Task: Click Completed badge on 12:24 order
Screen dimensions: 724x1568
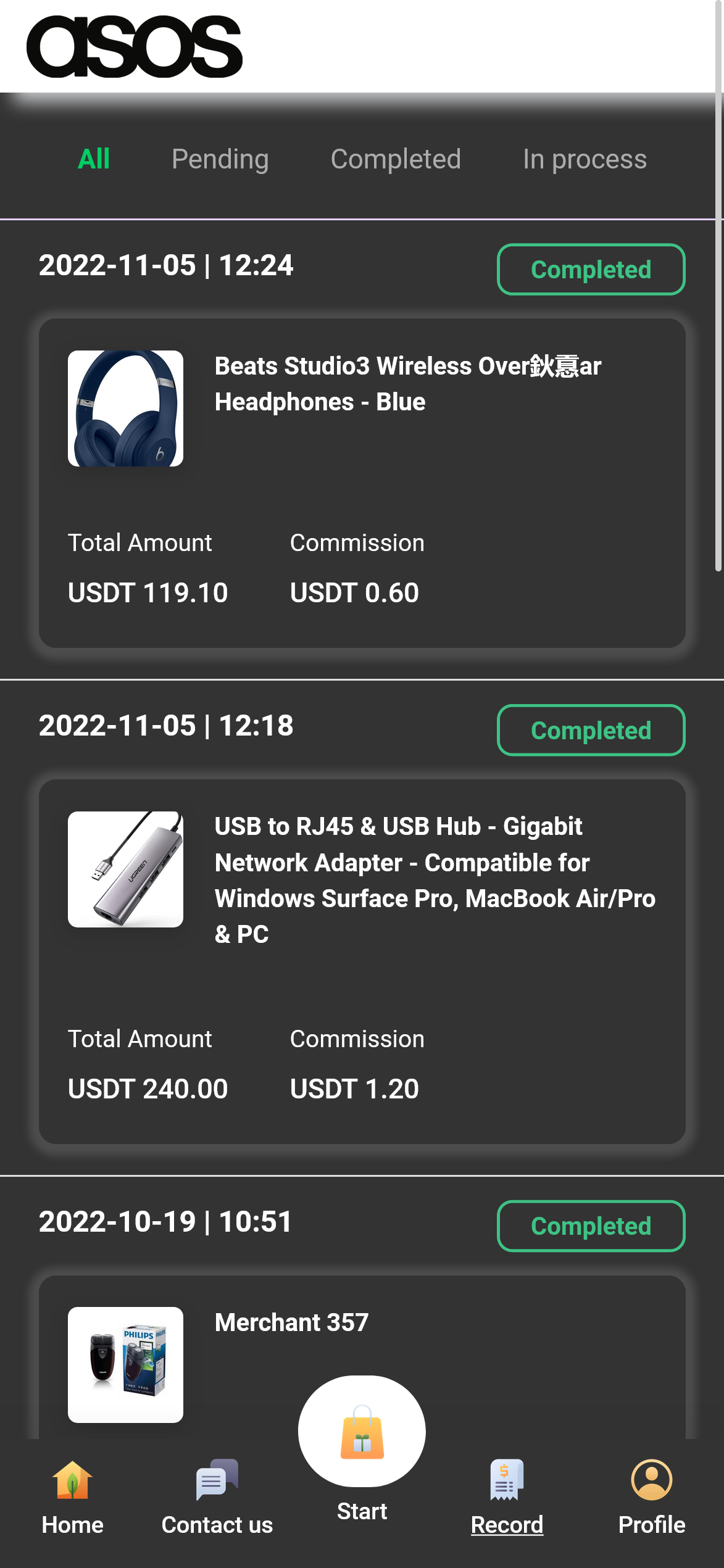Action: pos(591,270)
